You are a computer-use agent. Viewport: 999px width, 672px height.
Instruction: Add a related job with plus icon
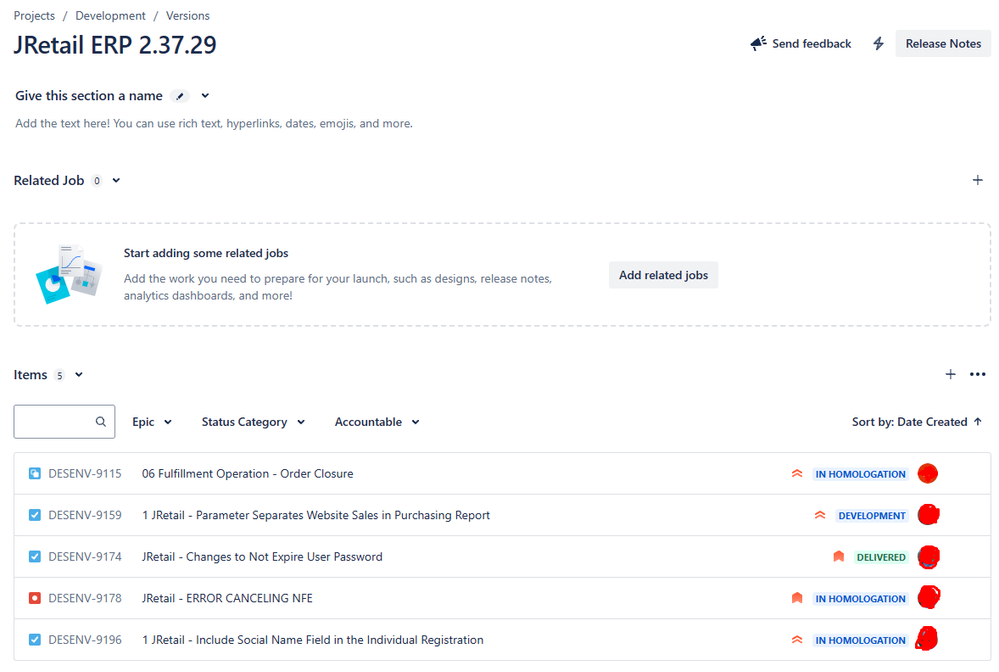click(977, 180)
